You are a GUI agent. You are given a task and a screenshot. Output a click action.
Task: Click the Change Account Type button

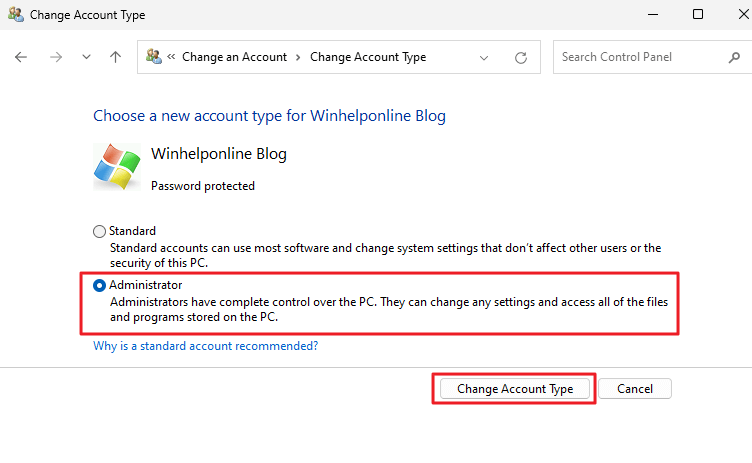(515, 389)
